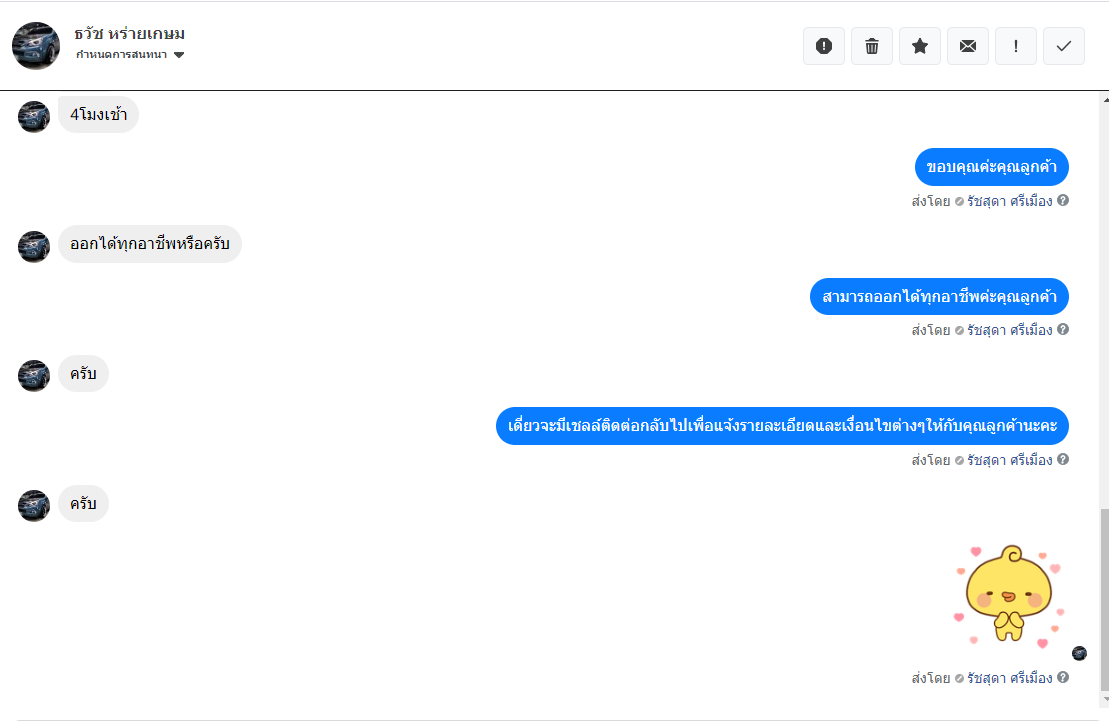The width and height of the screenshot is (1109, 721).
Task: Open ธวัช หร่ายเกษม profile name in header
Action: click(x=130, y=34)
